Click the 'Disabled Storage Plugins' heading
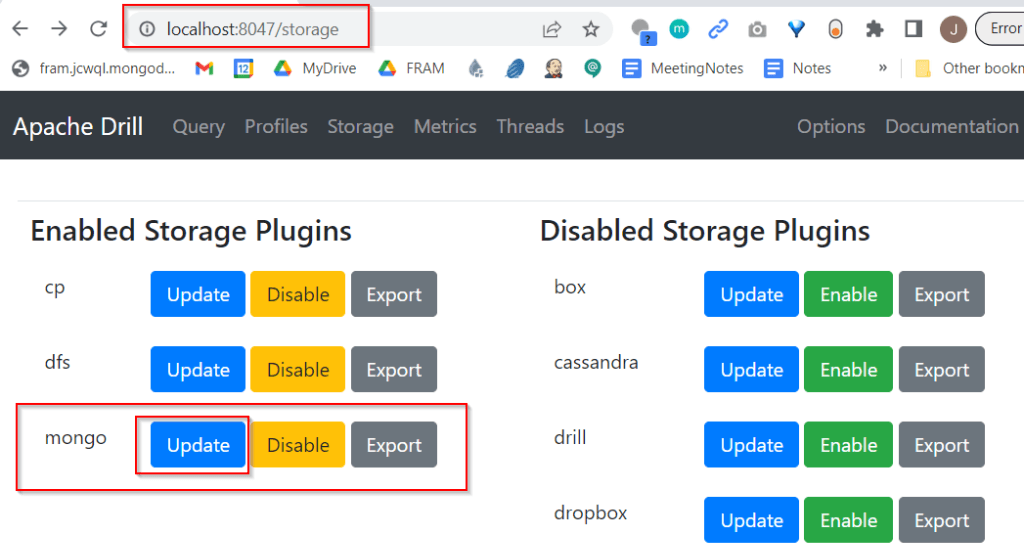1024x544 pixels. [705, 231]
